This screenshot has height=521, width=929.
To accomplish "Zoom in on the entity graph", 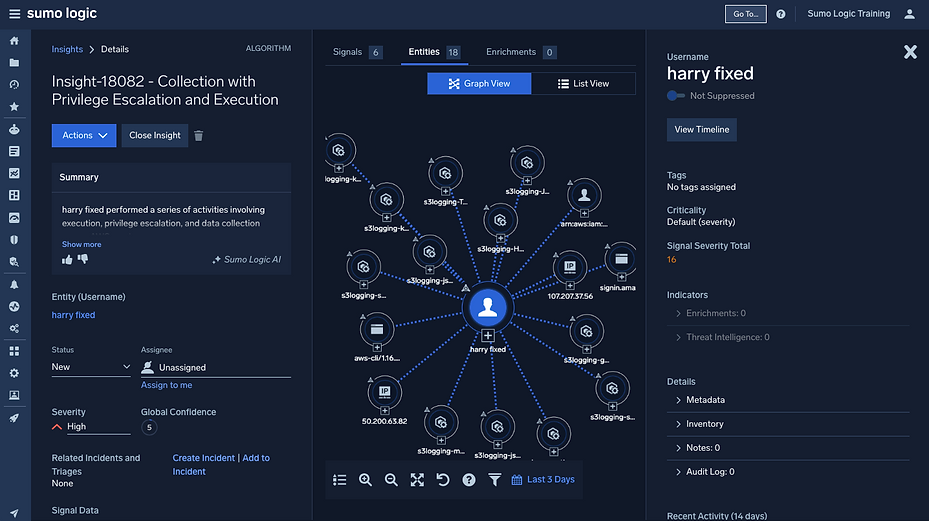I will pos(366,480).
